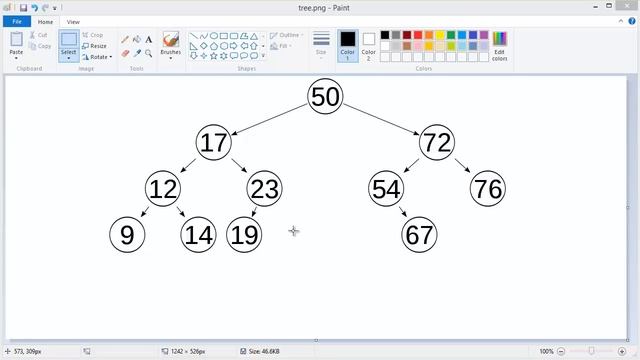The image size is (640, 360).
Task: Activate the Text tool
Action: 149,40
